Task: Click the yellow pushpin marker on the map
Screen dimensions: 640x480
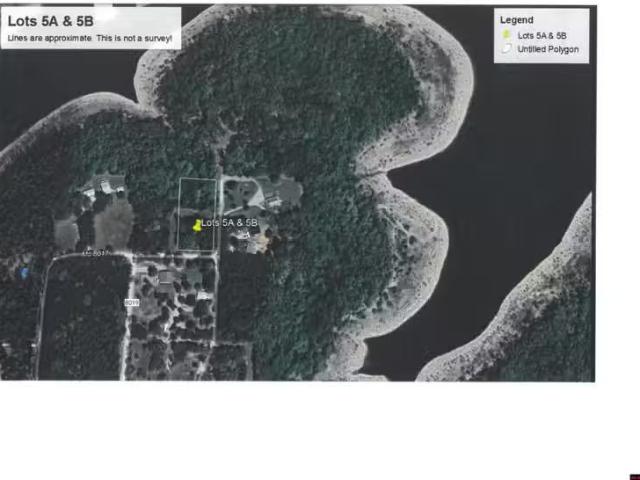Action: click(197, 226)
